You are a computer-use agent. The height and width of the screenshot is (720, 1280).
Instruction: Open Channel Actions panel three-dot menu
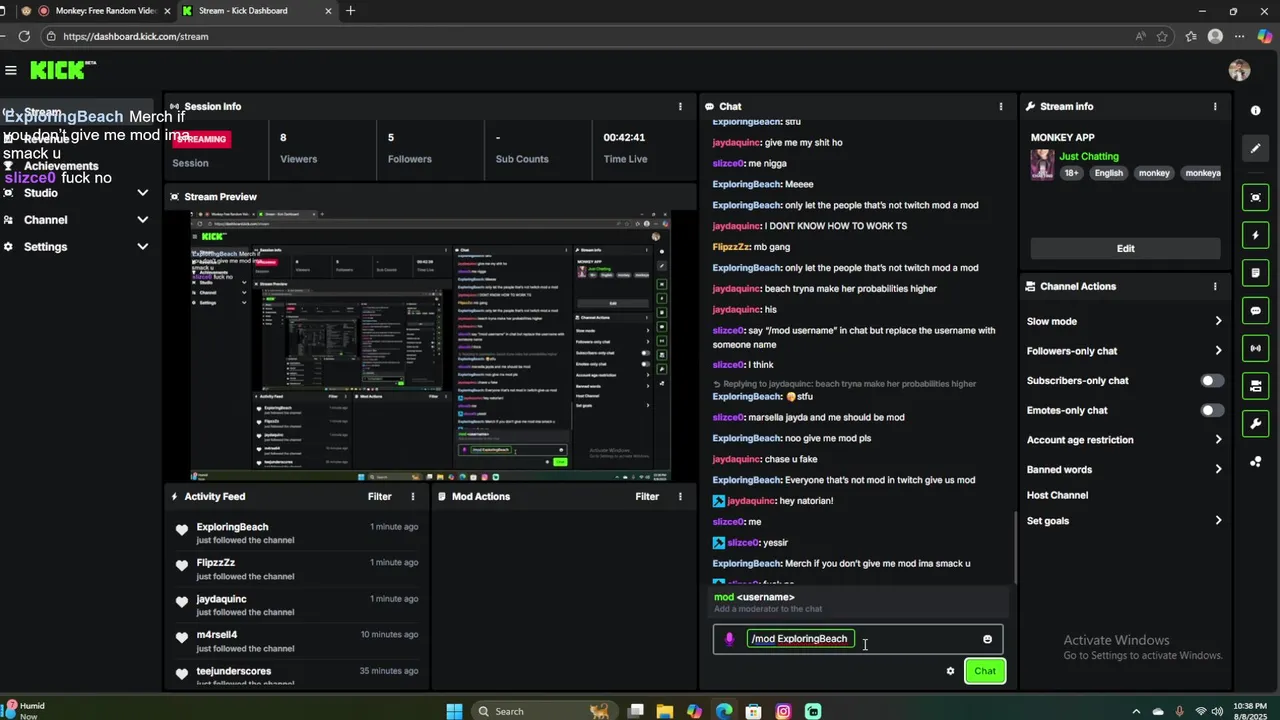pos(1215,286)
